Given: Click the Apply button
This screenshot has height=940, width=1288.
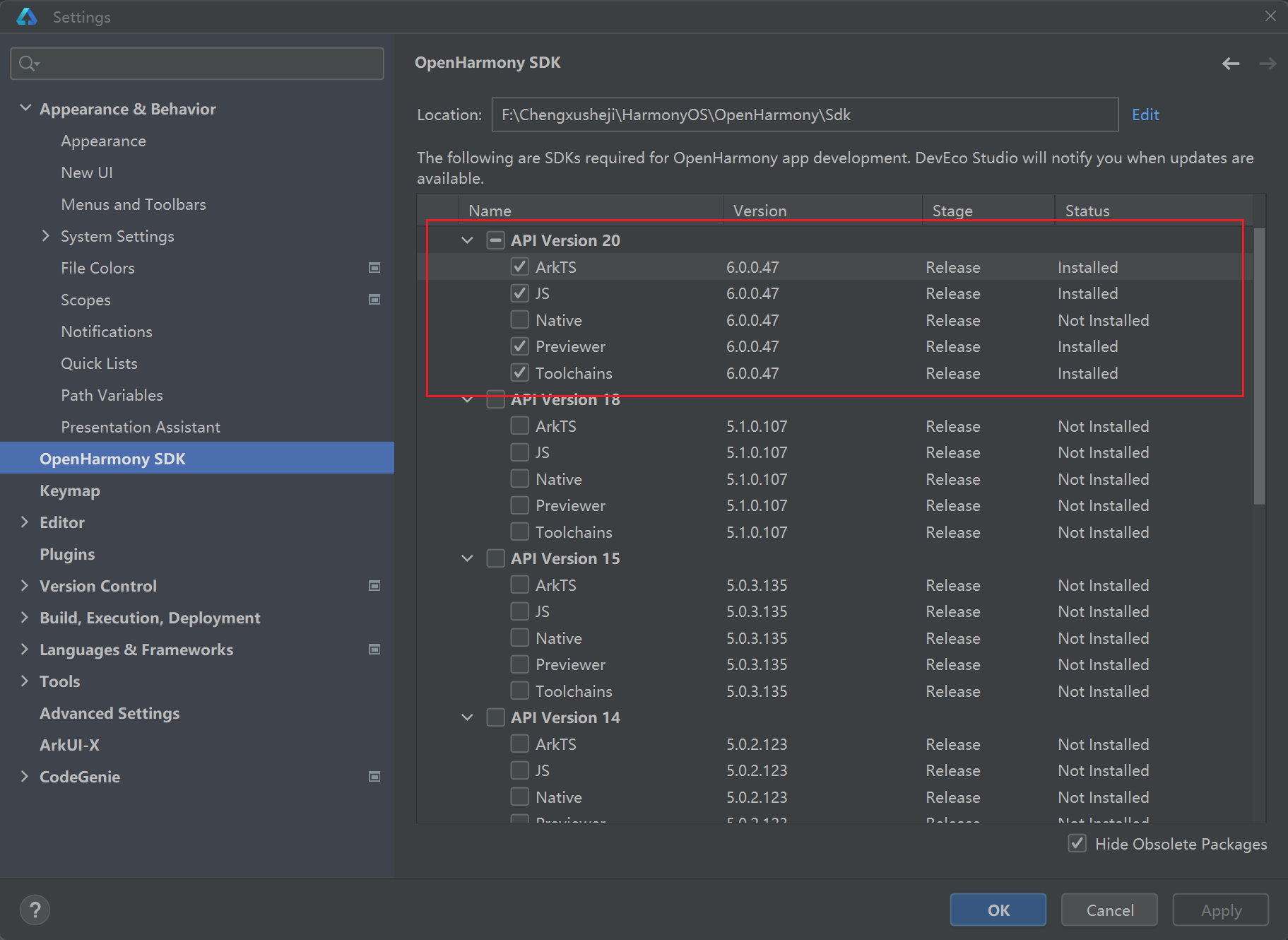Looking at the screenshot, I should point(1221,910).
